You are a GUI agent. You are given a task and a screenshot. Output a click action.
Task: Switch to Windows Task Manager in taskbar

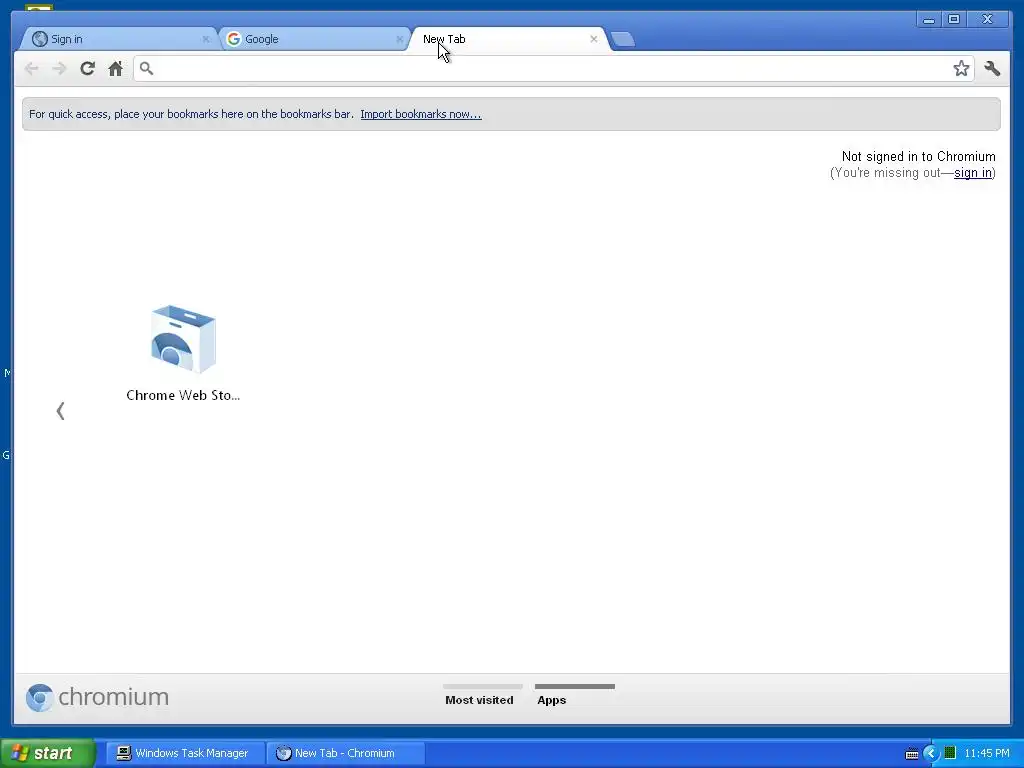[185, 753]
